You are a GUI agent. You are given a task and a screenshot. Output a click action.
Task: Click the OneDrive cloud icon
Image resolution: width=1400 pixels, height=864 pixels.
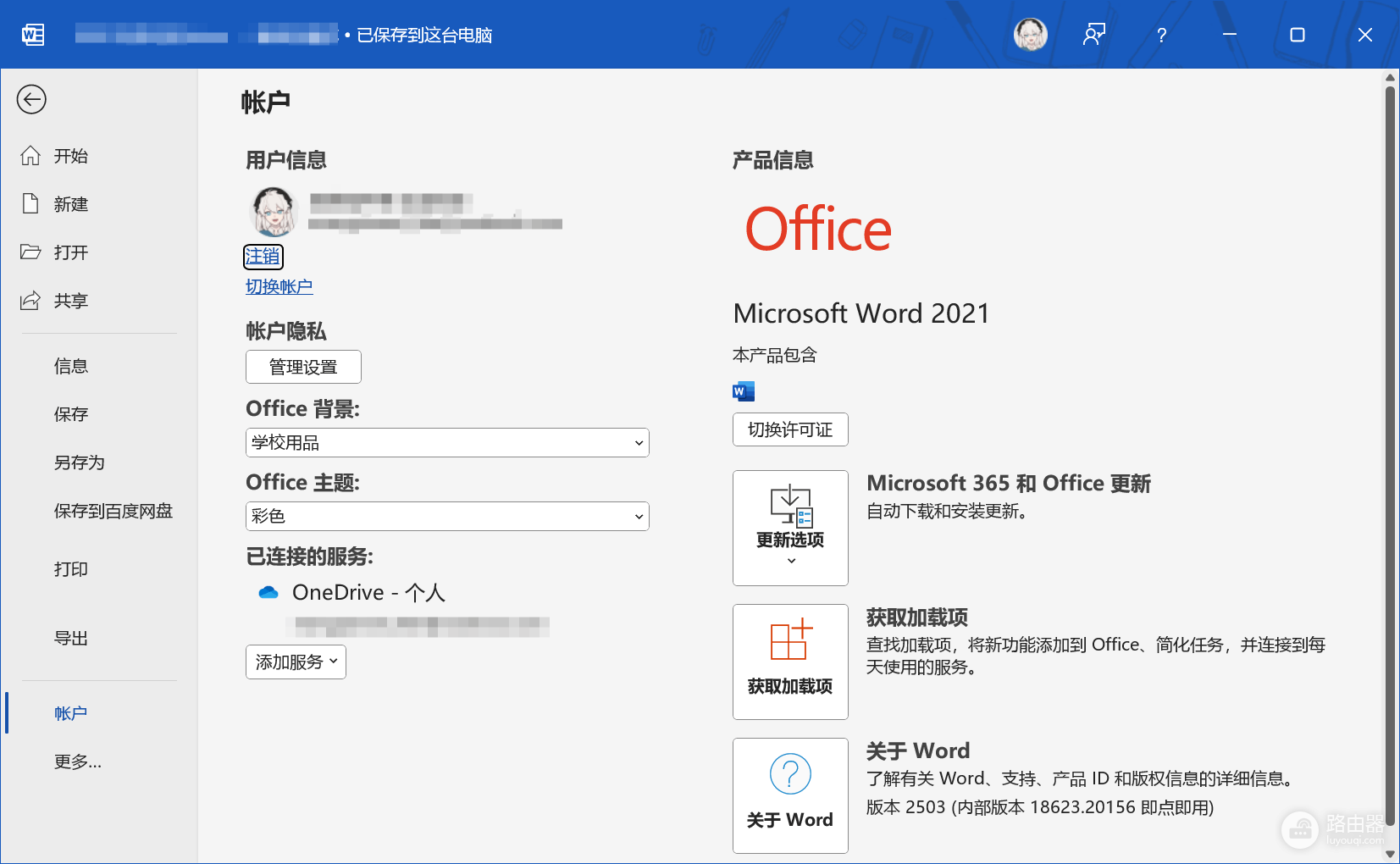[268, 592]
